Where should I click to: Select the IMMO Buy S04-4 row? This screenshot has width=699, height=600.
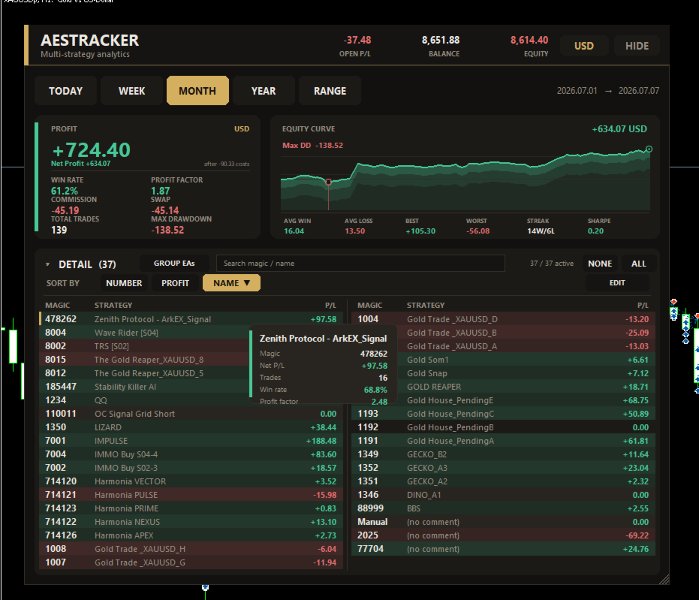(191, 454)
